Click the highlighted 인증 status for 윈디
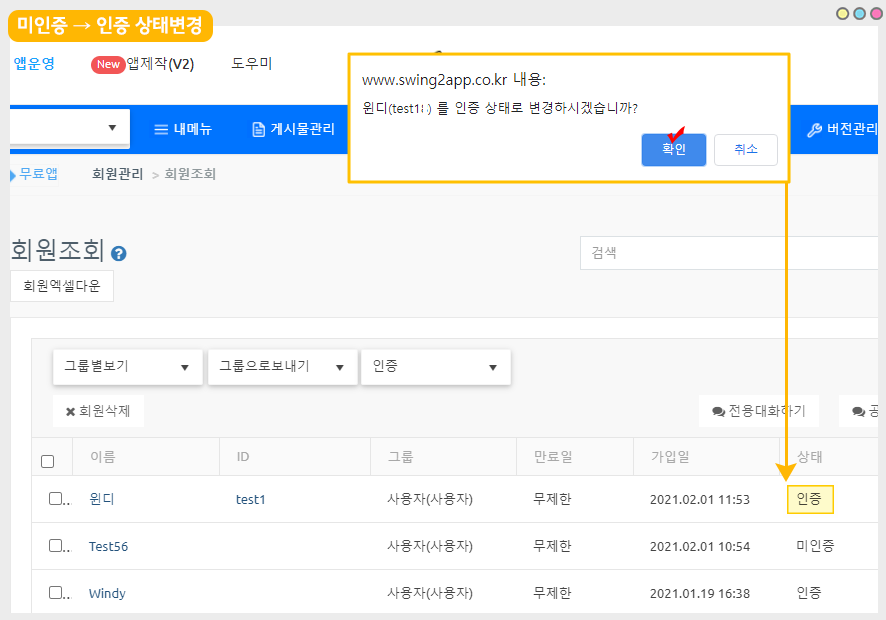The width and height of the screenshot is (886, 620). (810, 499)
